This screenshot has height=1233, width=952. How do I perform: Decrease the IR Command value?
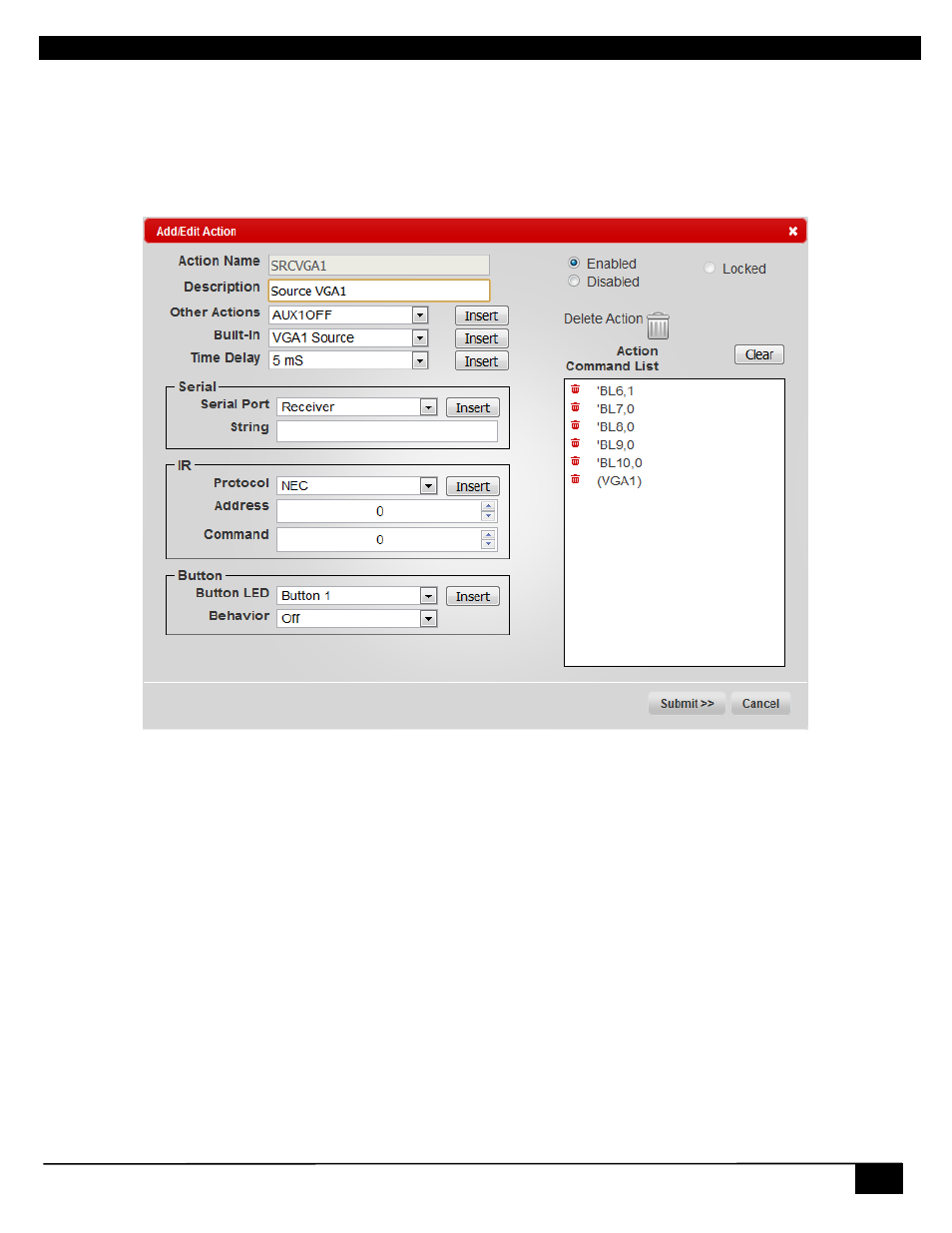click(x=488, y=544)
